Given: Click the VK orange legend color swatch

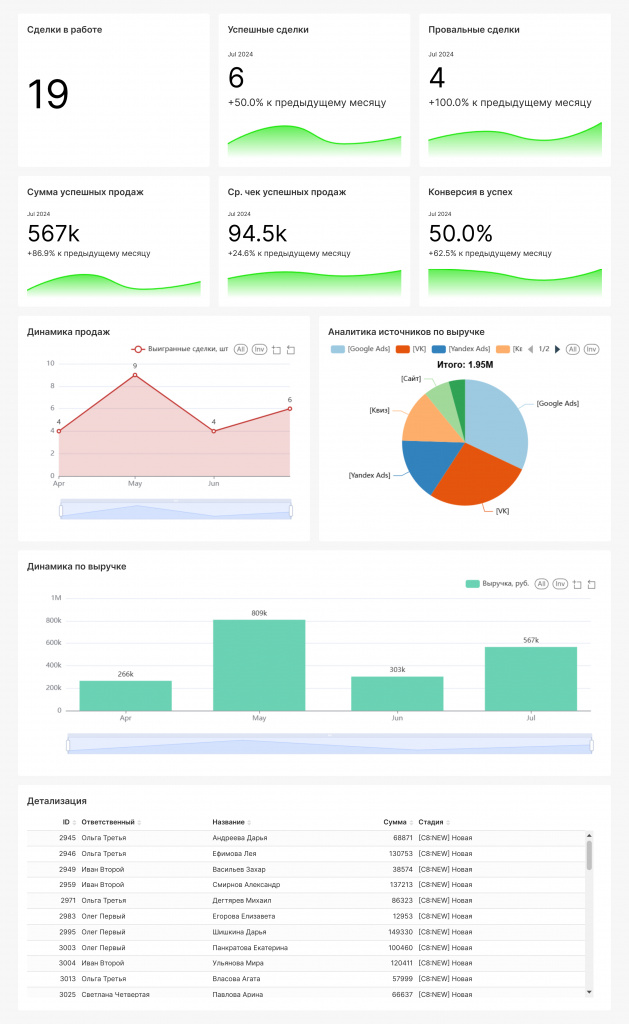Looking at the screenshot, I should (403, 349).
